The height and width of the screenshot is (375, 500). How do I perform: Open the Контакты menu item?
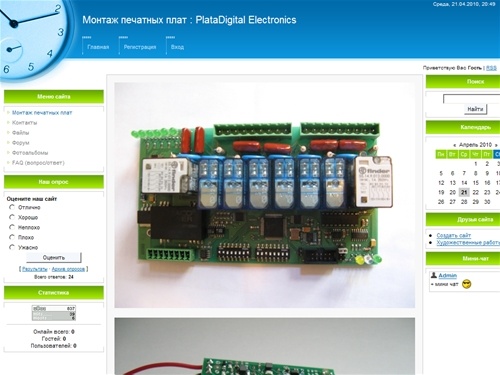(x=24, y=123)
